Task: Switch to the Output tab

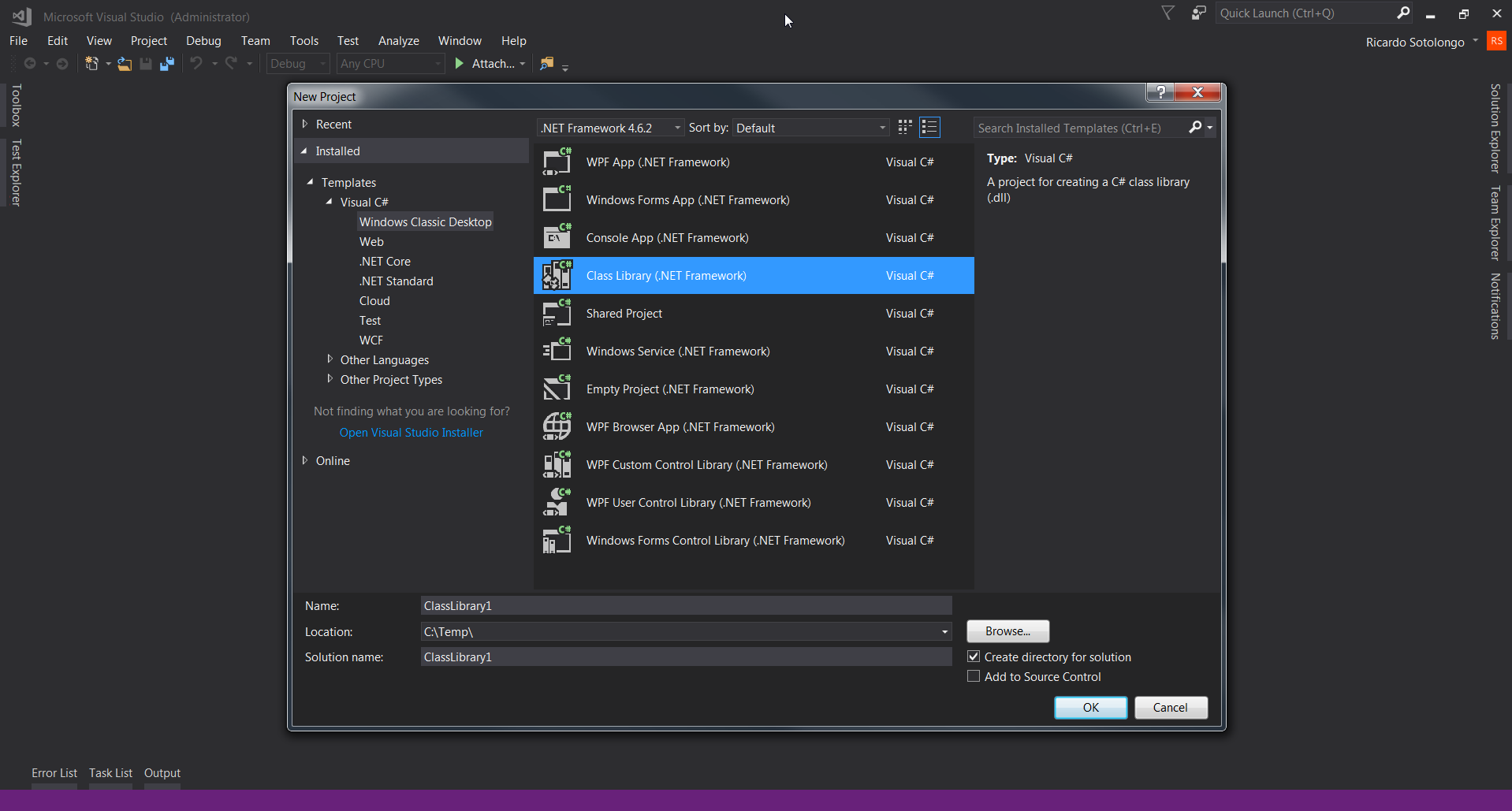Action: tap(162, 773)
